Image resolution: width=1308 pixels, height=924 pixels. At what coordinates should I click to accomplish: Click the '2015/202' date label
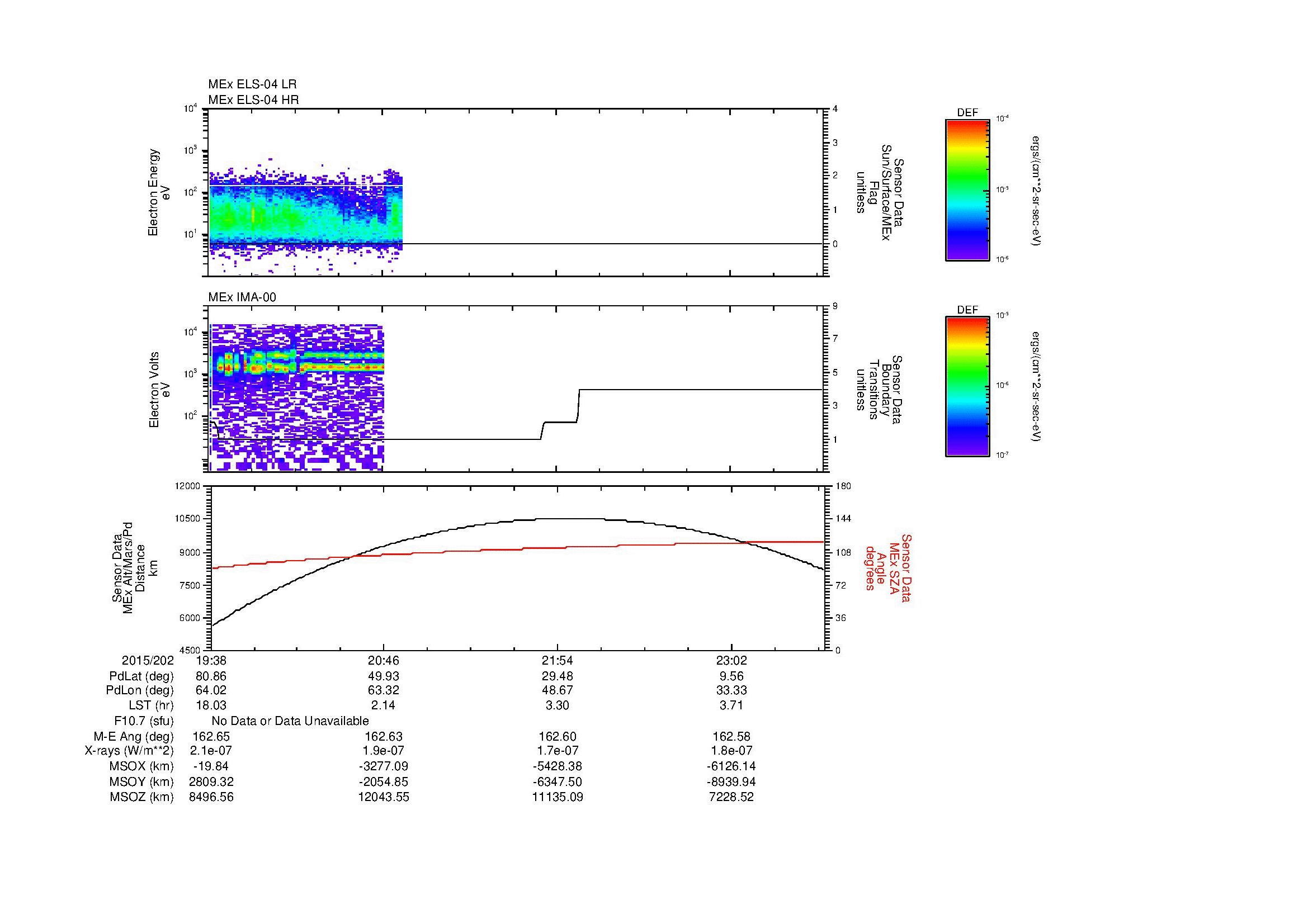[x=148, y=661]
